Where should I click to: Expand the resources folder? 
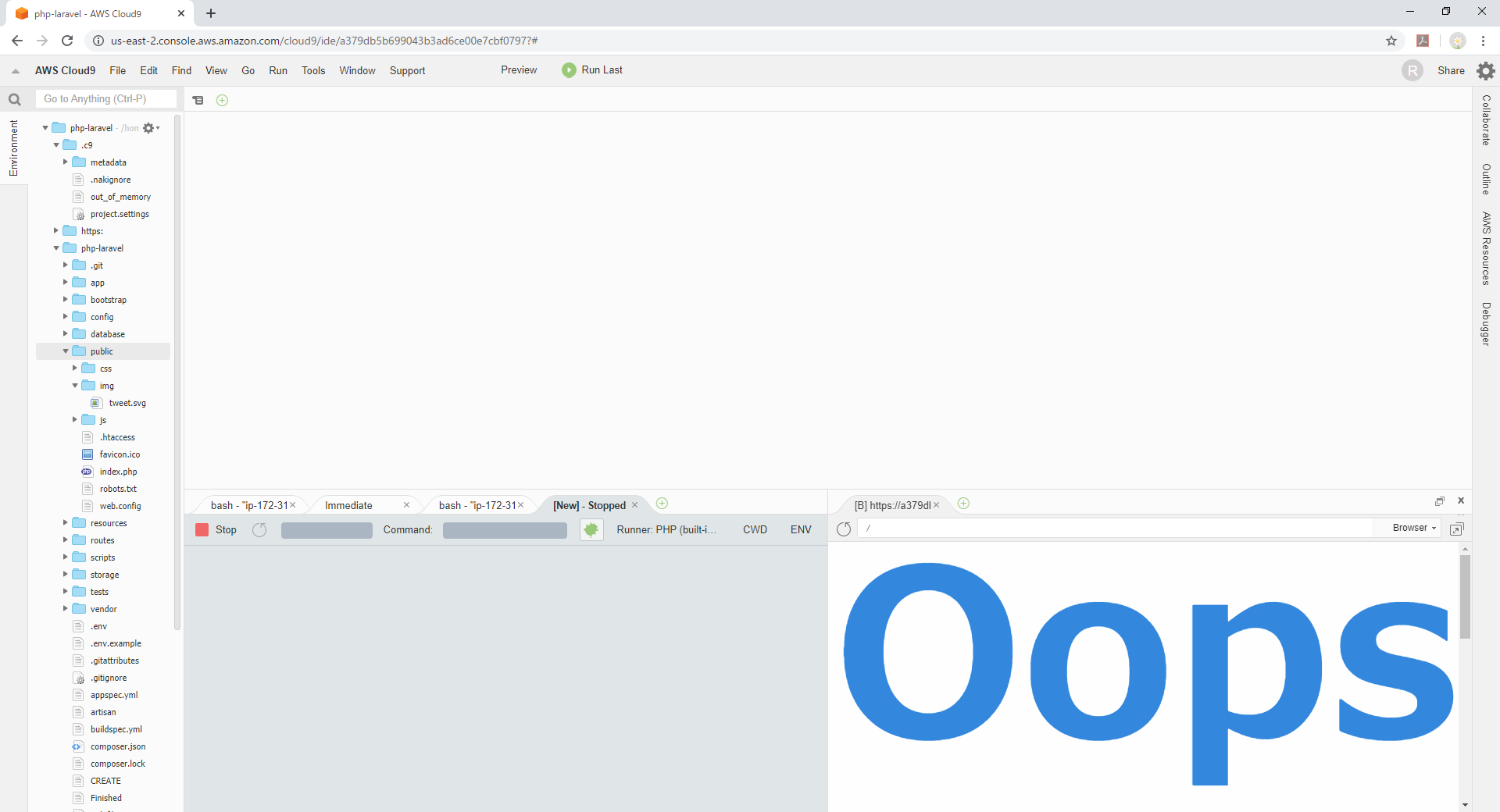66,524
